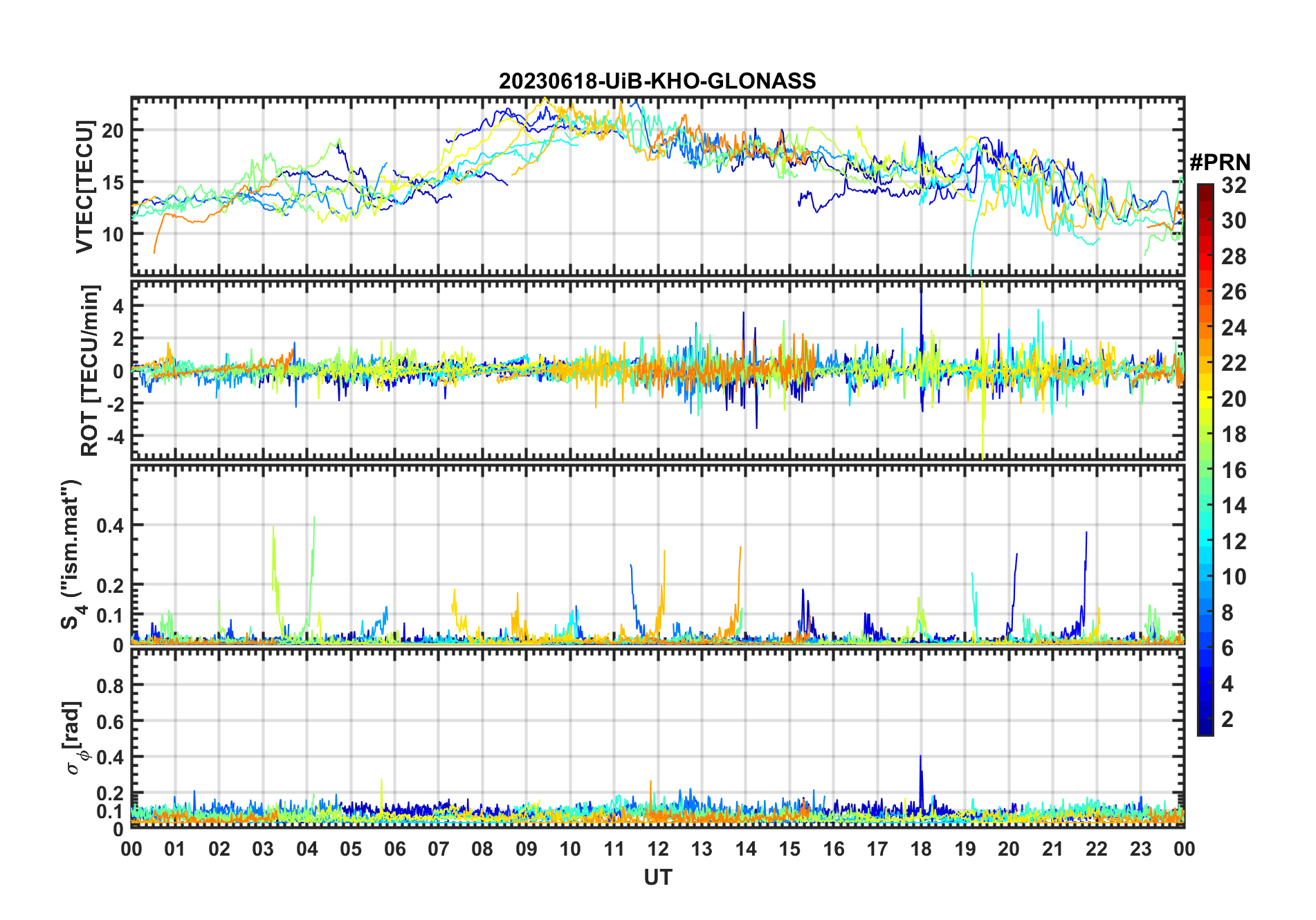Click x-axis tick label 23

tap(1140, 849)
